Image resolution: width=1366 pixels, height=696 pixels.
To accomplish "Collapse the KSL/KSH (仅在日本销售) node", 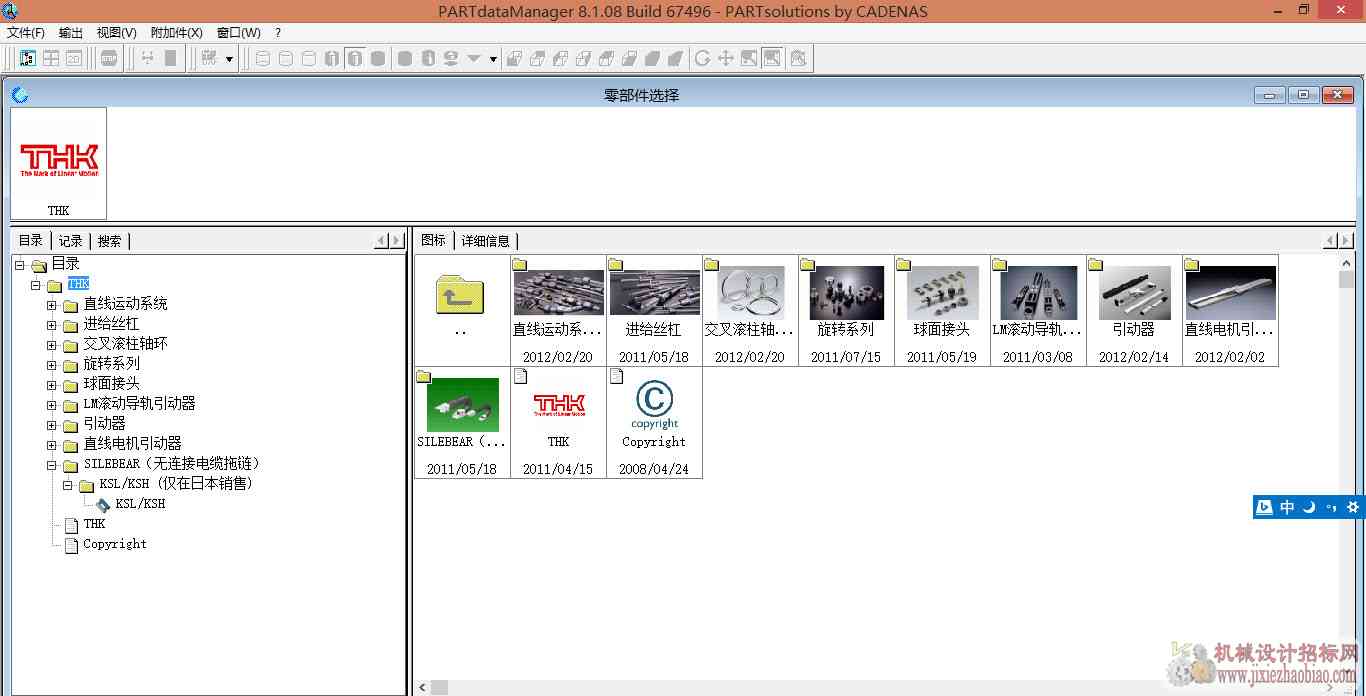I will [x=68, y=485].
